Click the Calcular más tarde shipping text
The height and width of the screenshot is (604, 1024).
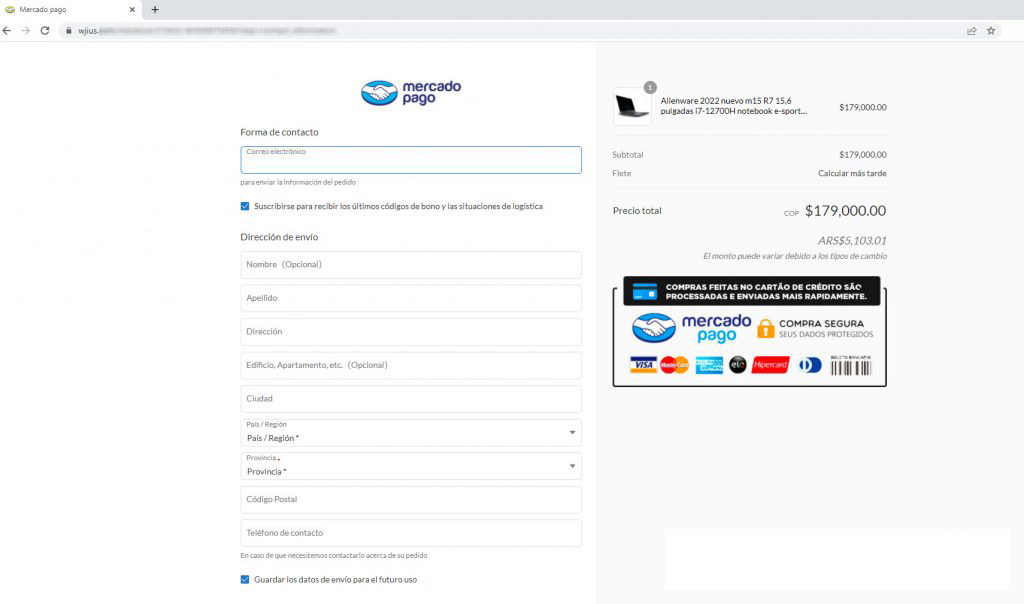(852, 173)
